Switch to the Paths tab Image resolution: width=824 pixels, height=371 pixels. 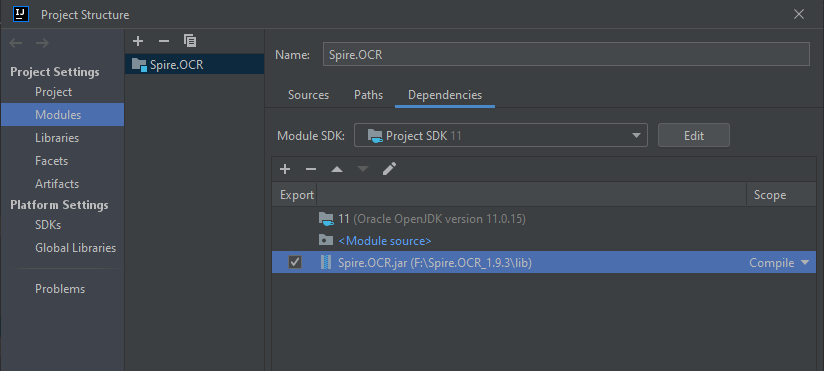tap(368, 95)
